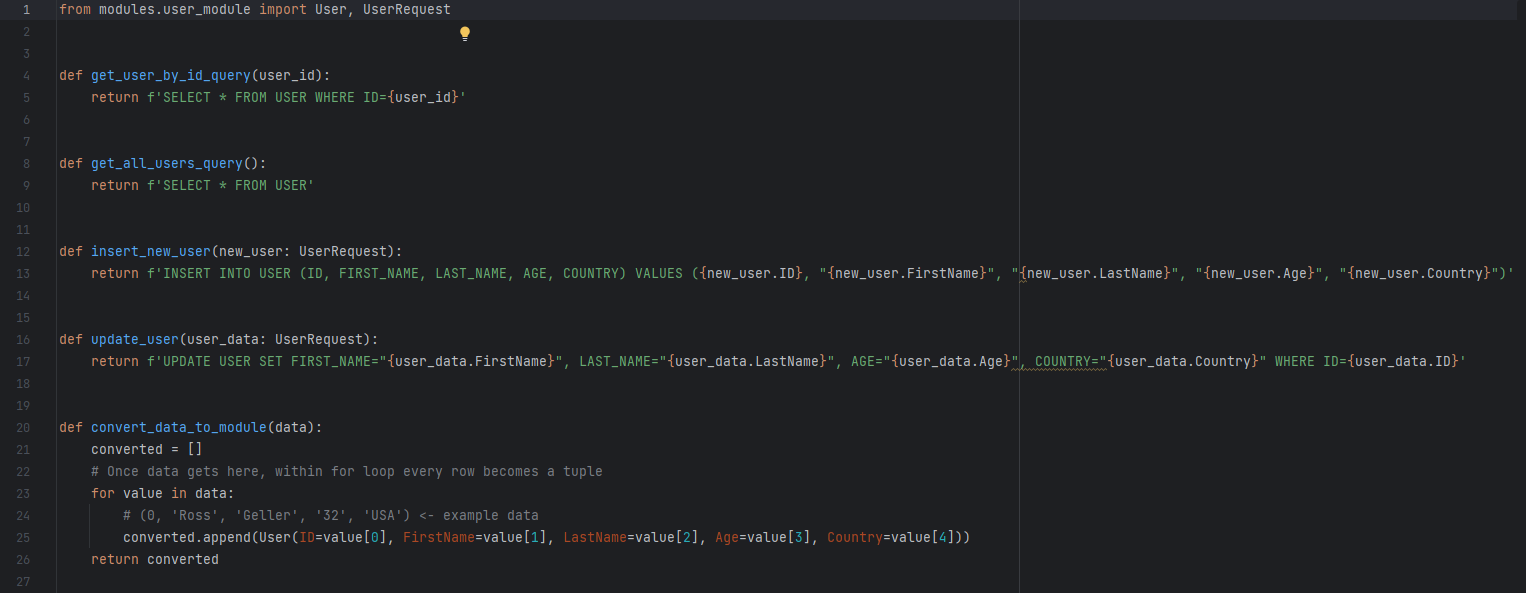Click the User import on line 1
This screenshot has height=593, width=1526.
[x=329, y=9]
